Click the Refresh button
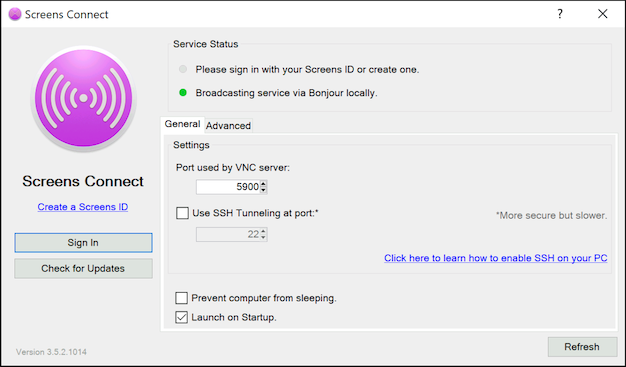The height and width of the screenshot is (367, 626). (x=582, y=347)
